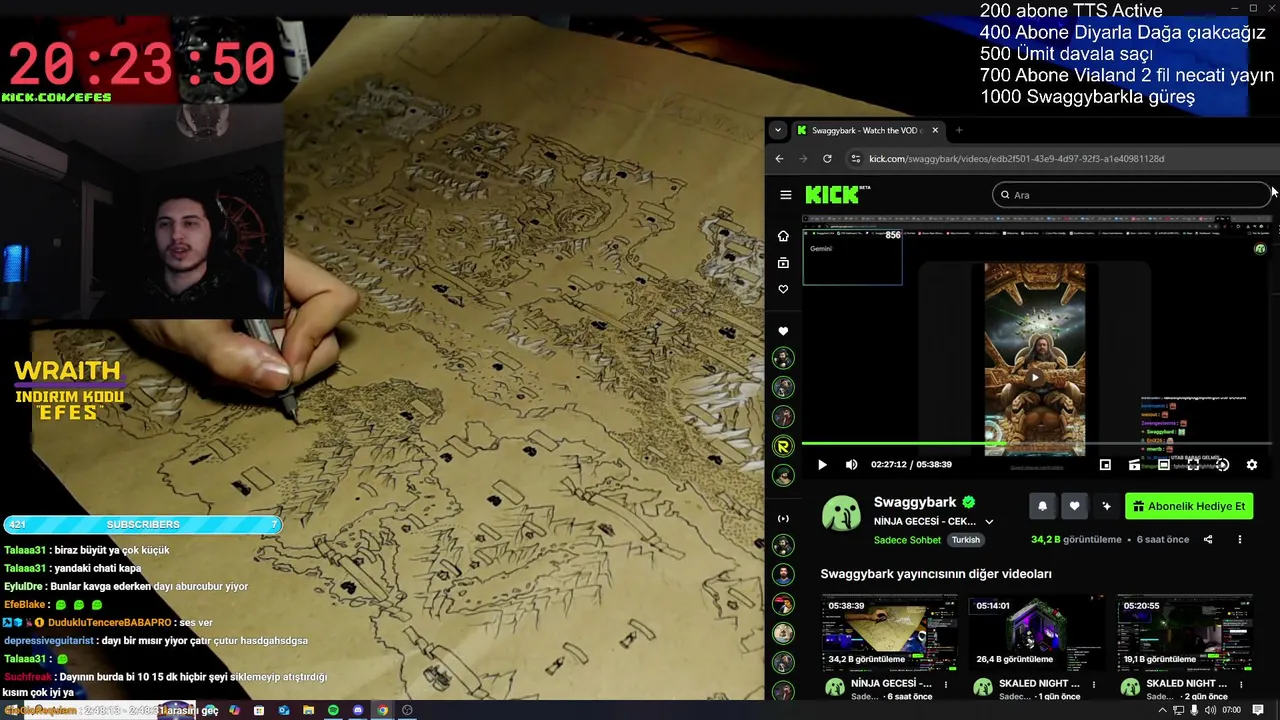
Task: Enter fullscreen on the video player
Action: pyautogui.click(x=1193, y=464)
